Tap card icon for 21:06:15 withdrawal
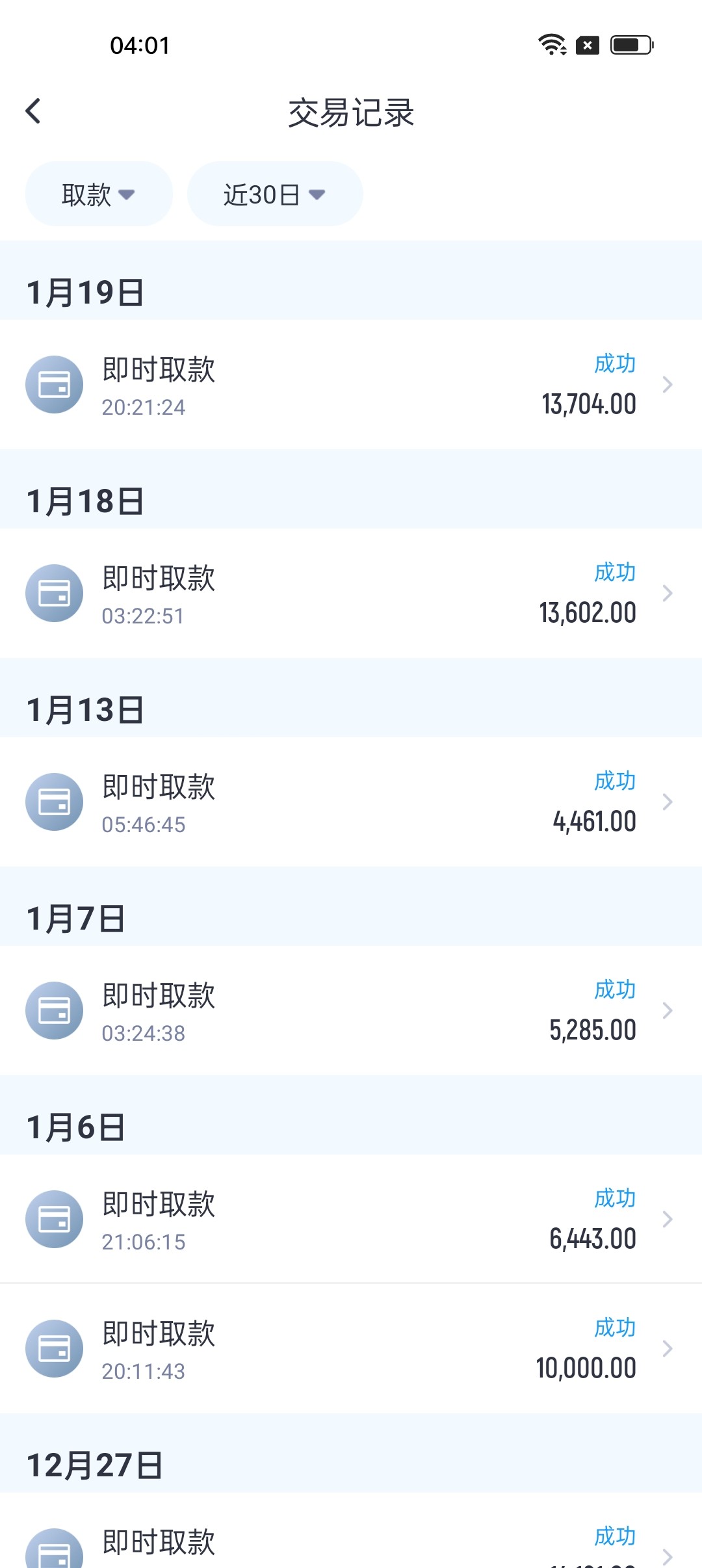Viewport: 702px width, 1568px height. 54,1219
